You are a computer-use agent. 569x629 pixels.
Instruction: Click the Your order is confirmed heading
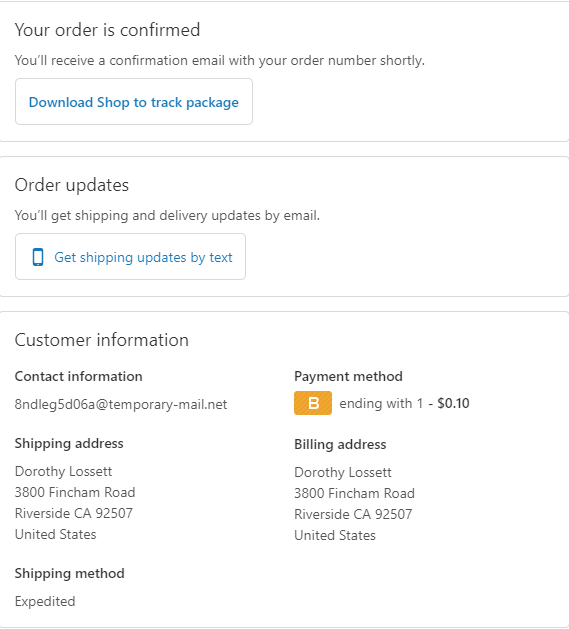point(107,30)
